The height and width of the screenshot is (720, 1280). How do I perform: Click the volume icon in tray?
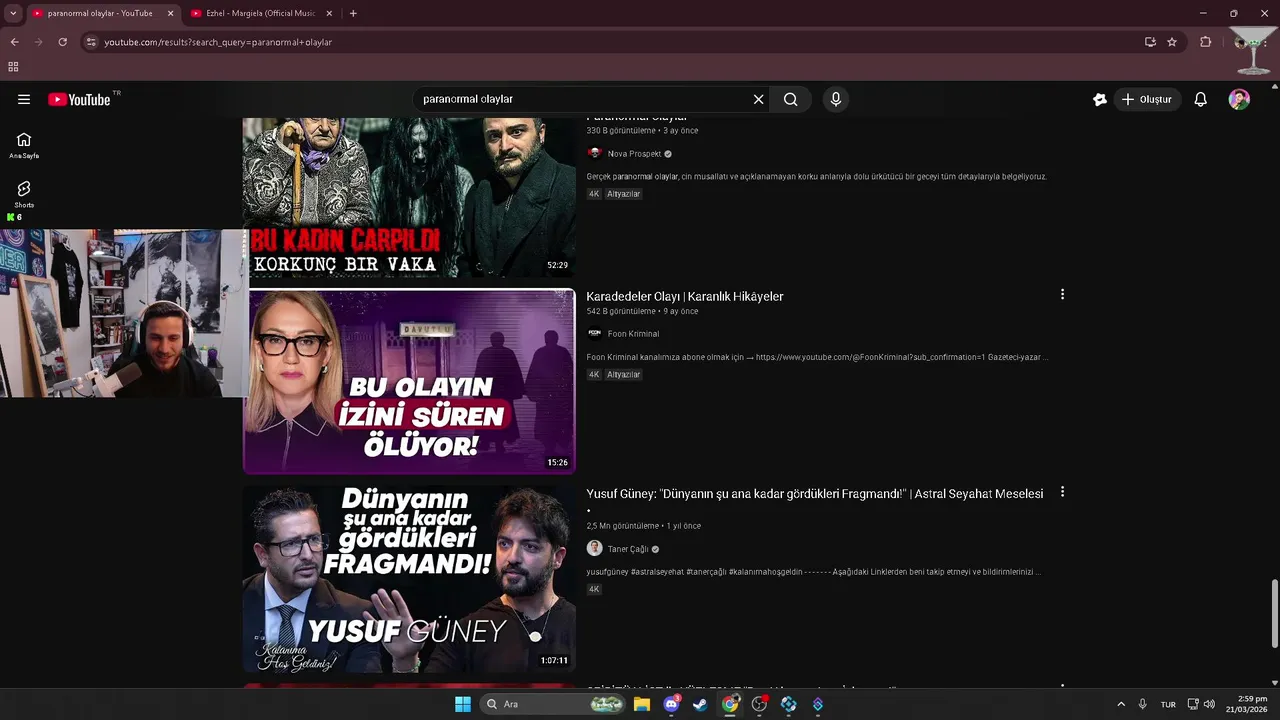[1209, 704]
